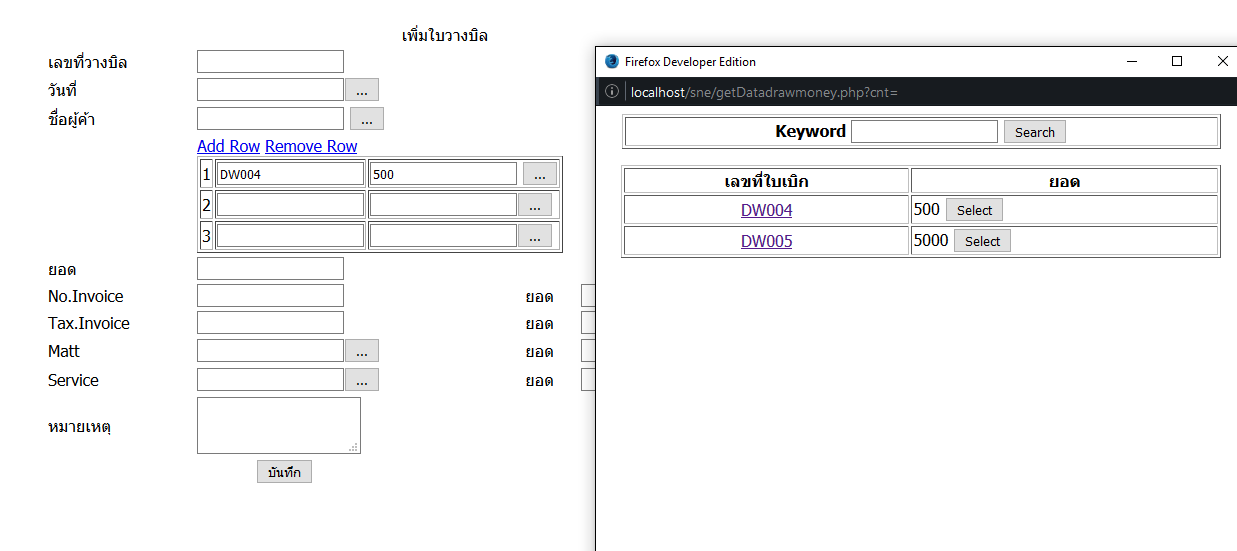Click Select button for DW004 row
Screen dimensions: 1237x551
pos(974,210)
